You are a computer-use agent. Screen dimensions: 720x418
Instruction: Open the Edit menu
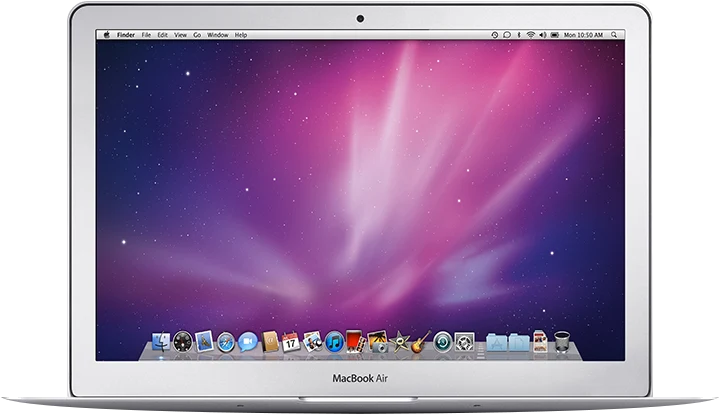(163, 35)
